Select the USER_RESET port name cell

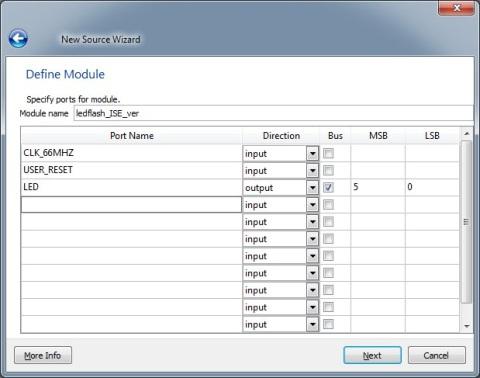131,170
